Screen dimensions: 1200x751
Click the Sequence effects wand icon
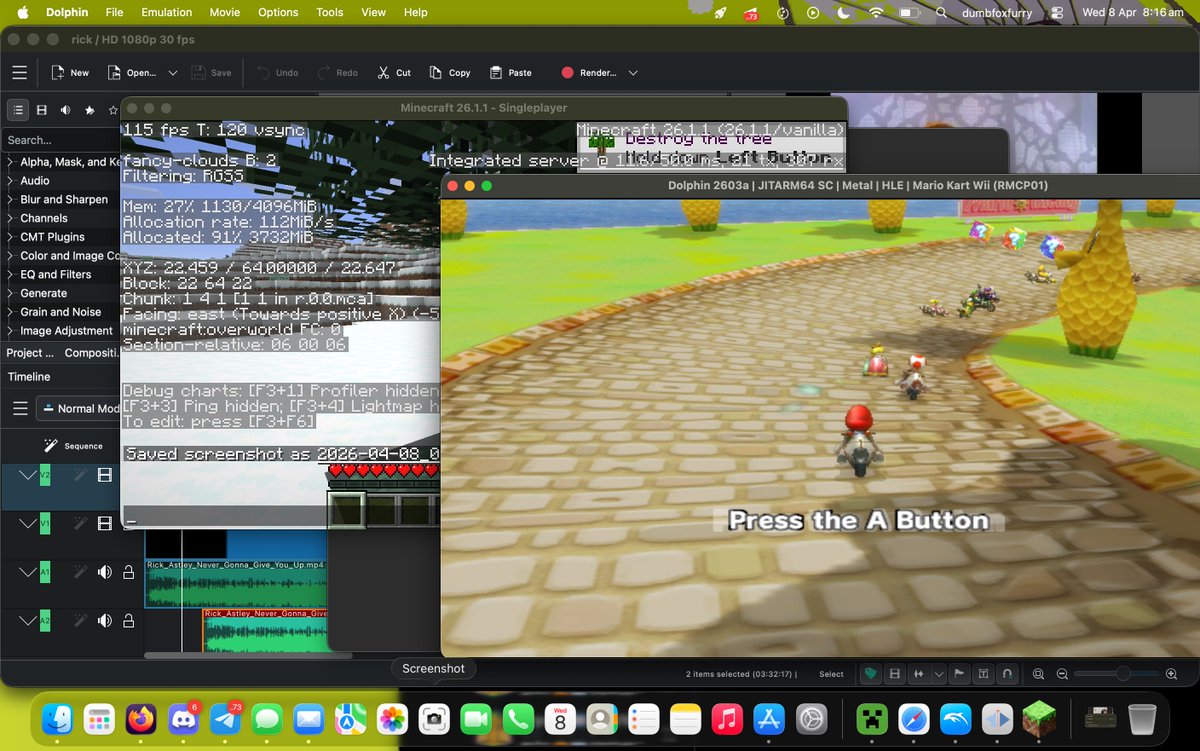click(x=50, y=446)
